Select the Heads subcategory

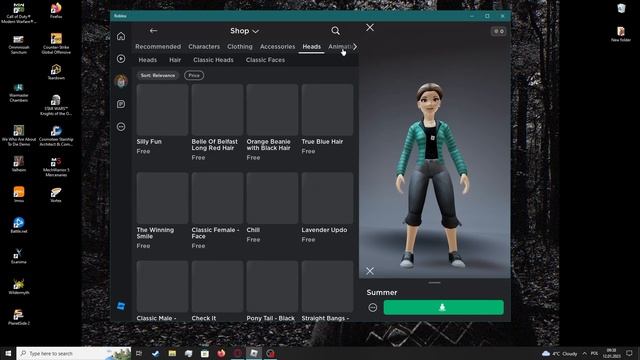148,60
